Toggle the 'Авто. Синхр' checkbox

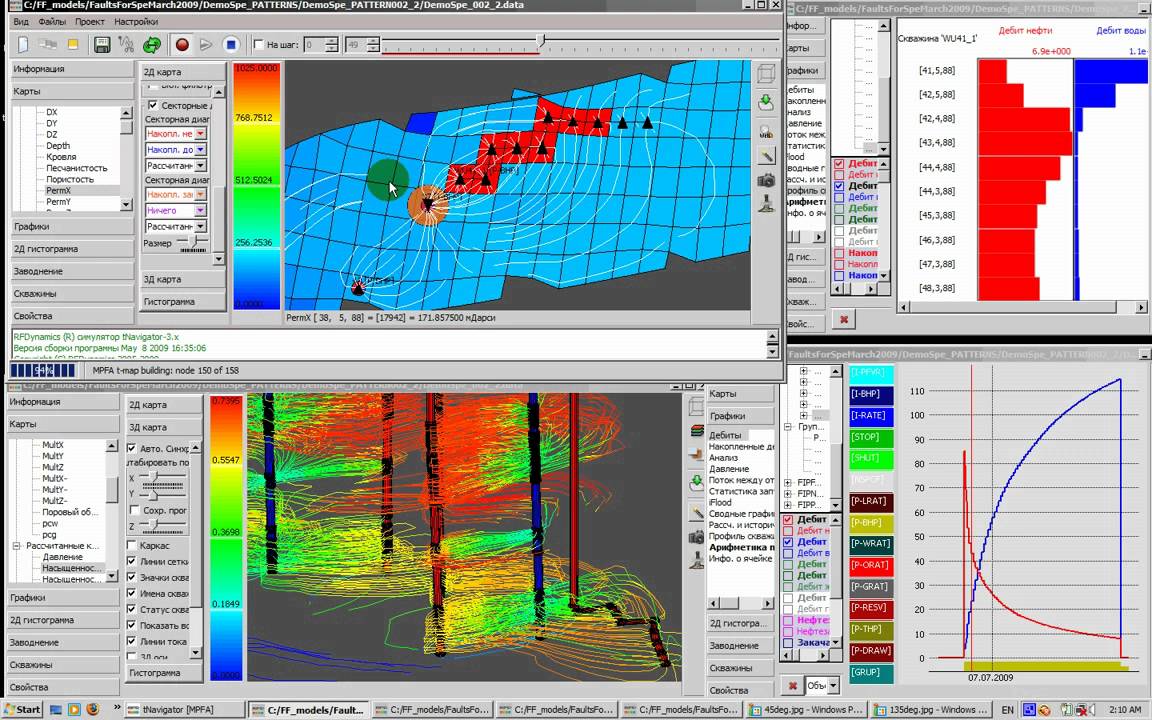point(132,448)
